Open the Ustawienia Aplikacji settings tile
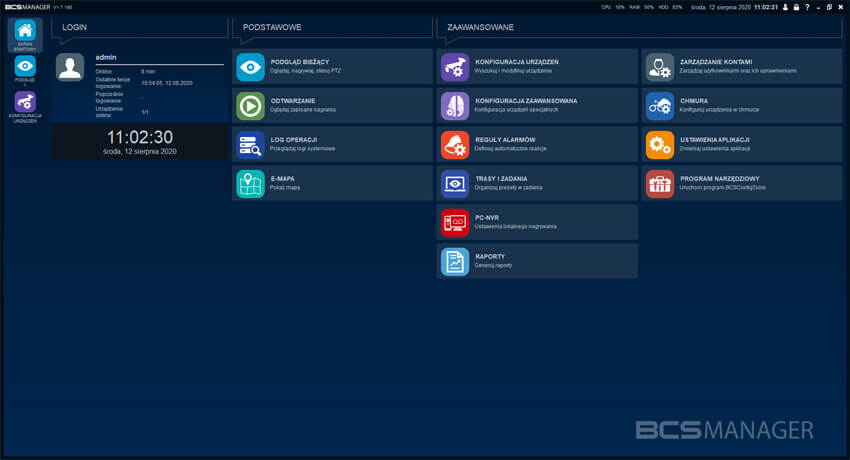Image resolution: width=850 pixels, height=460 pixels. pos(742,145)
